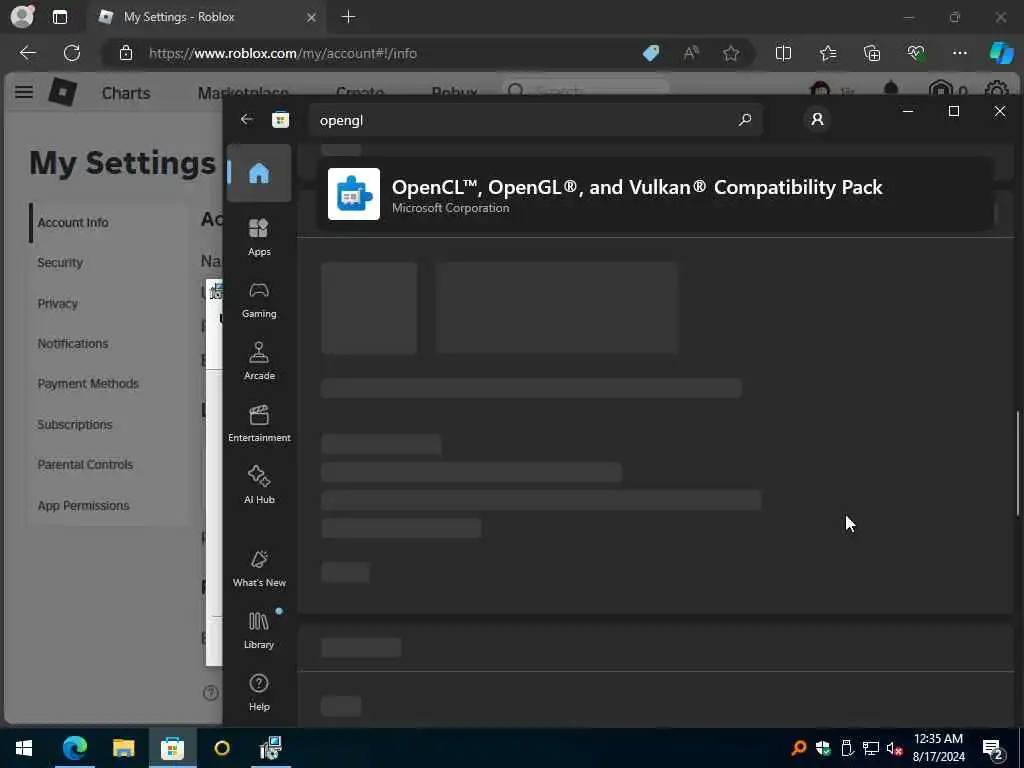The height and width of the screenshot is (768, 1024).
Task: Click the opengl search field in Store
Action: pos(536,120)
